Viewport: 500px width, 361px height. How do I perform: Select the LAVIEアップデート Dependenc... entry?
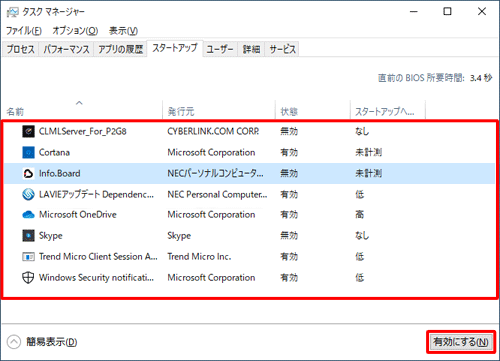pyautogui.click(x=96, y=194)
